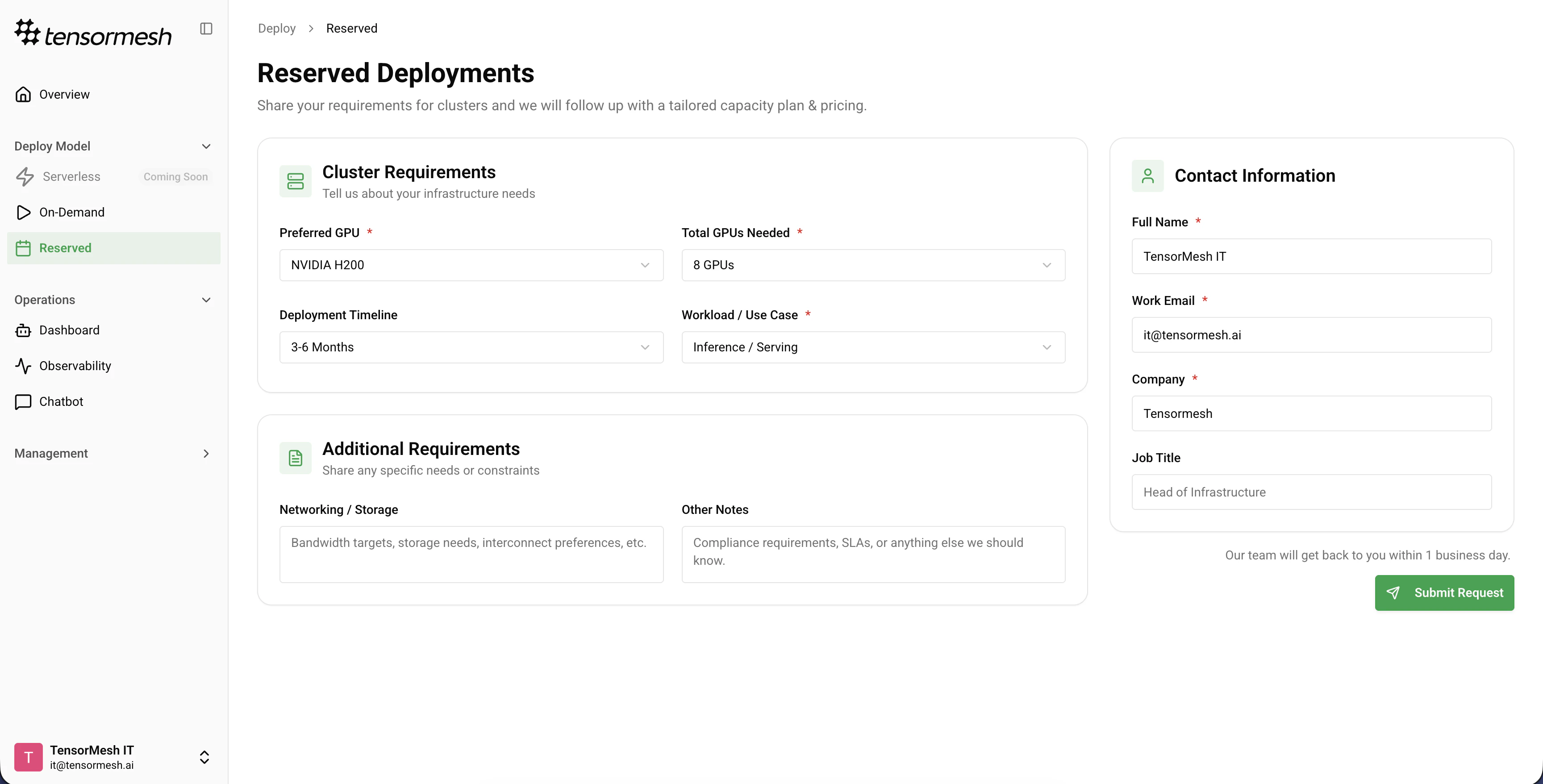The height and width of the screenshot is (784, 1543).
Task: Click the Job Title input field
Action: coord(1311,492)
